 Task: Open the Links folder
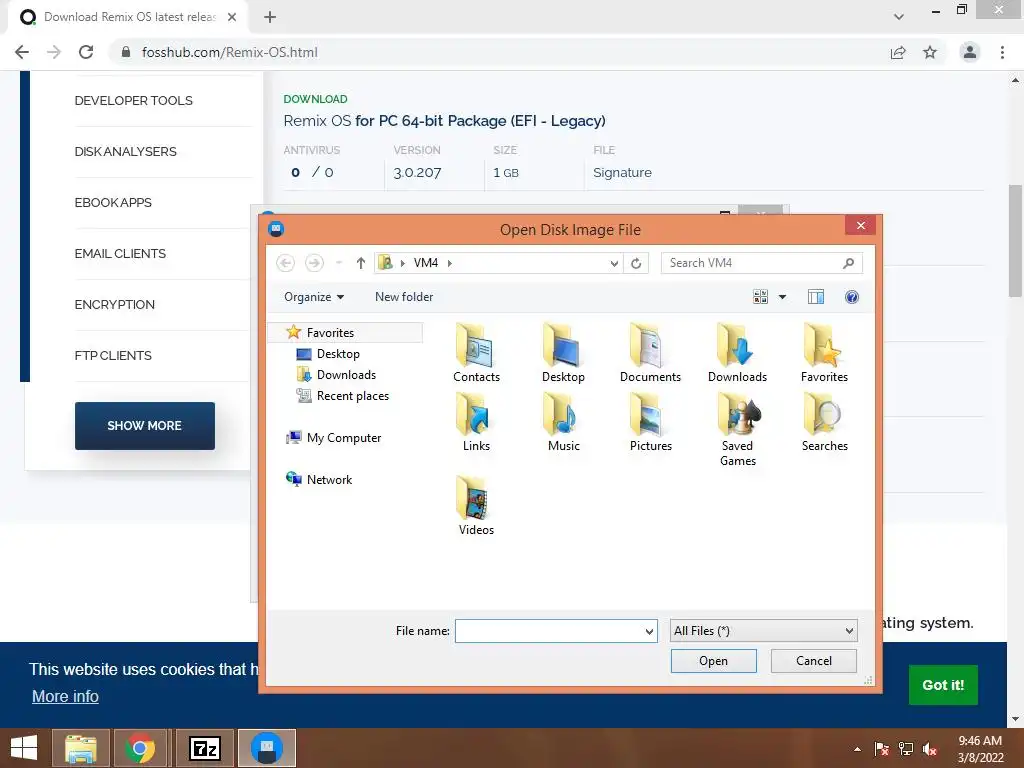point(476,422)
